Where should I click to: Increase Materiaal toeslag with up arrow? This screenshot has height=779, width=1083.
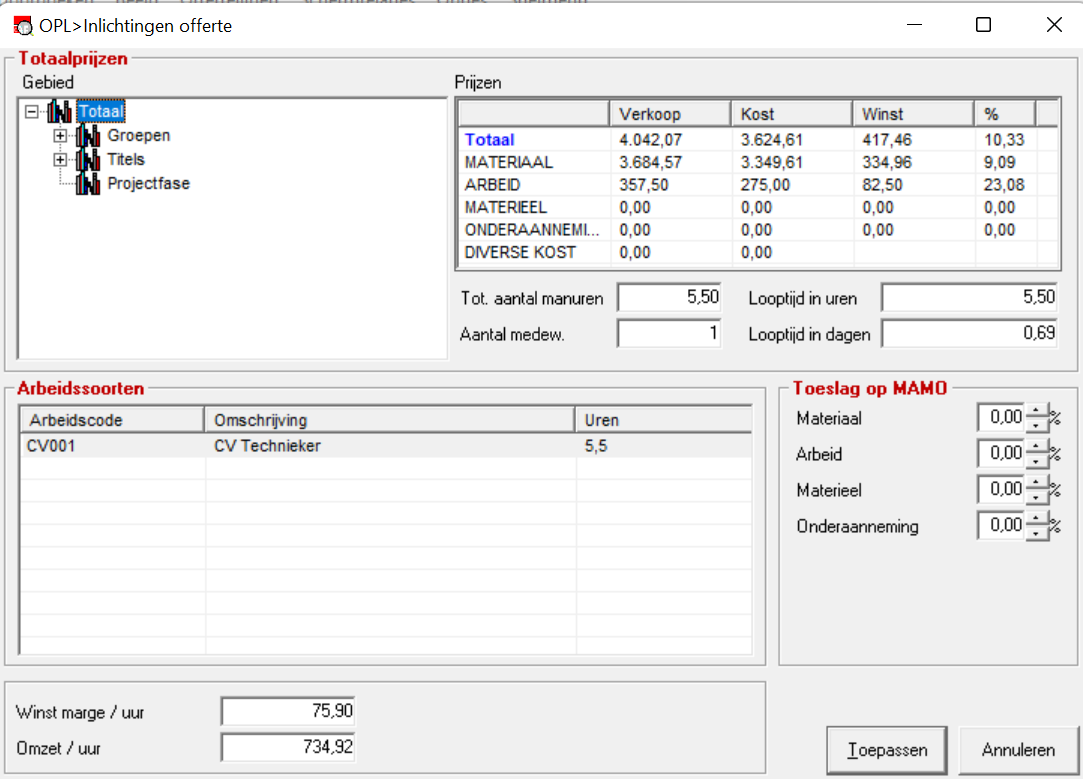pyautogui.click(x=1036, y=411)
